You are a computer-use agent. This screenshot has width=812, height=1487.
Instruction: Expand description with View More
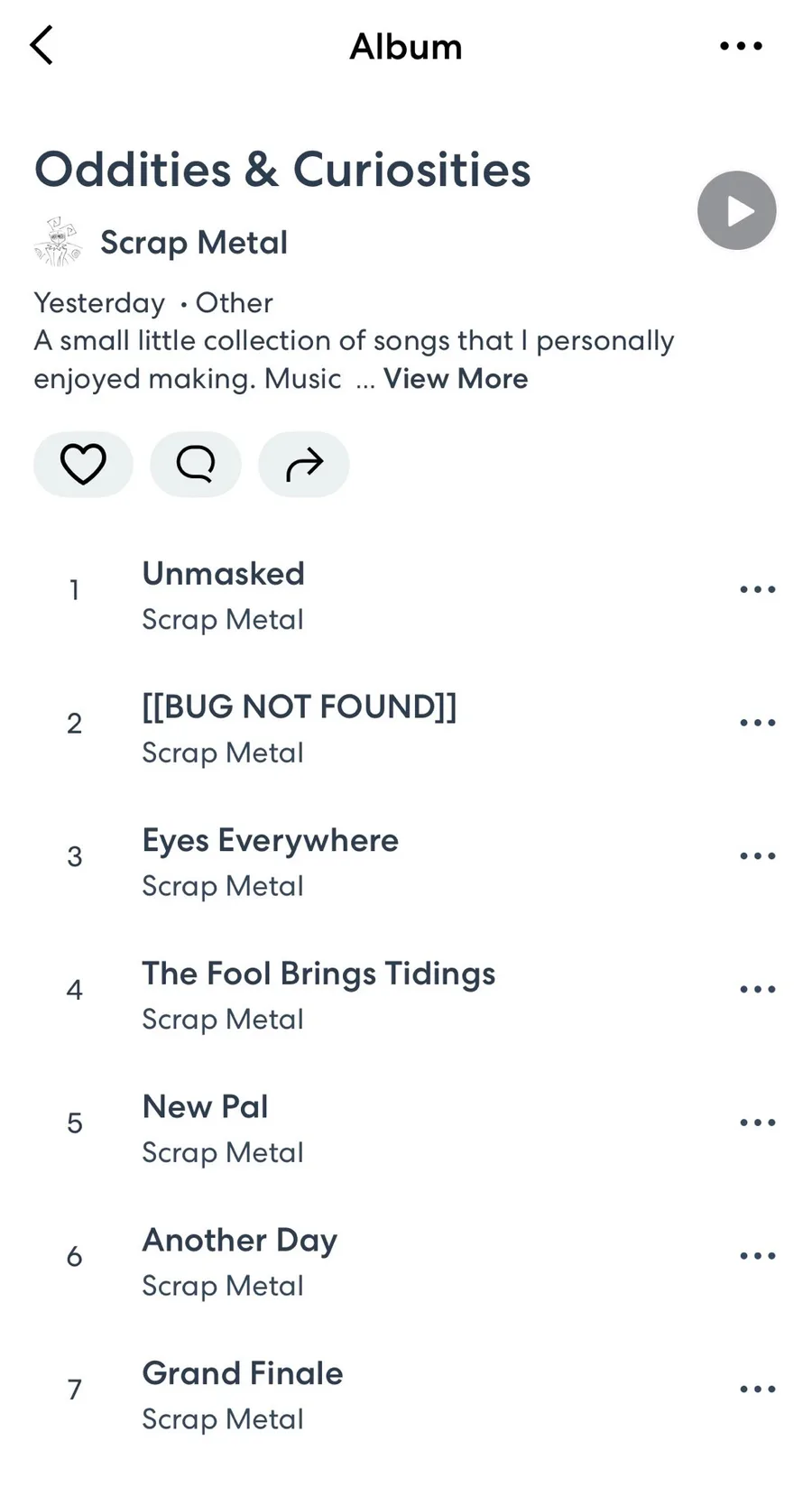pyautogui.click(x=456, y=379)
